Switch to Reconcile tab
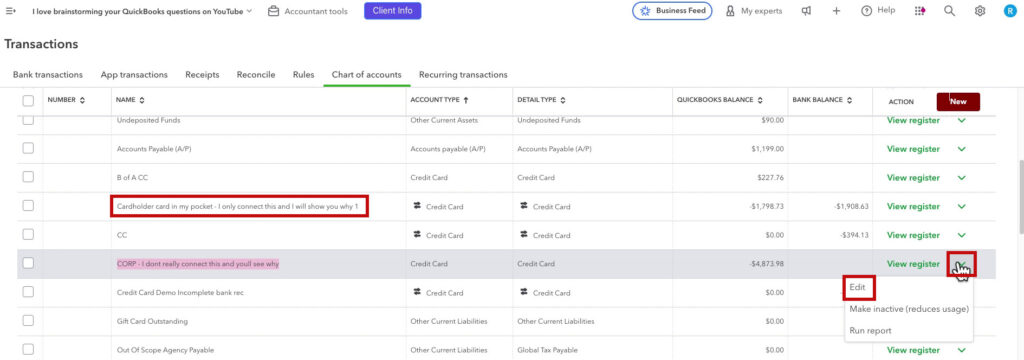This screenshot has height=360, width=1024. pos(256,74)
